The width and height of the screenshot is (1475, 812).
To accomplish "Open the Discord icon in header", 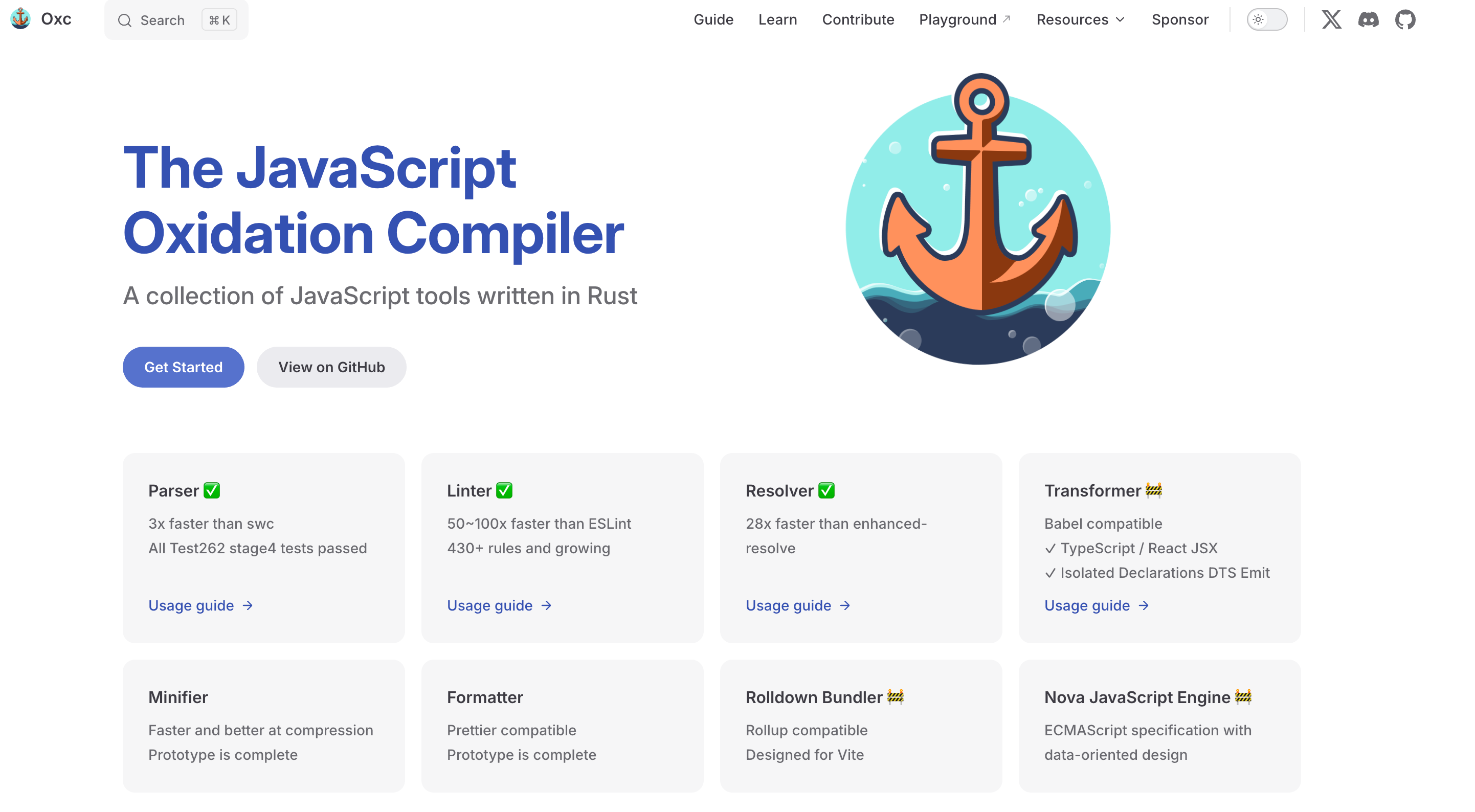I will click(1369, 19).
